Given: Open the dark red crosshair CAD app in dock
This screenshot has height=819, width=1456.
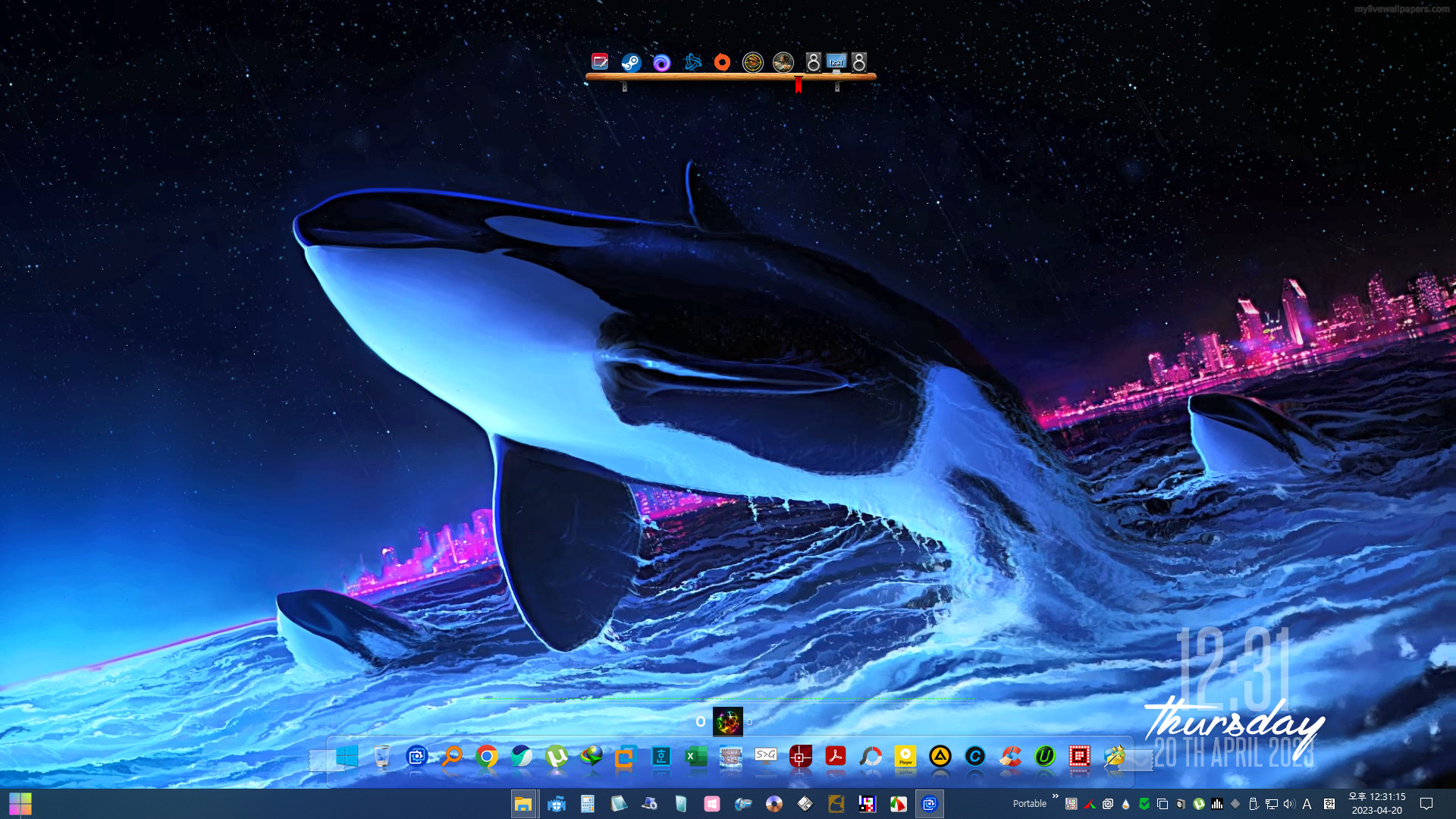Looking at the screenshot, I should coord(801,756).
